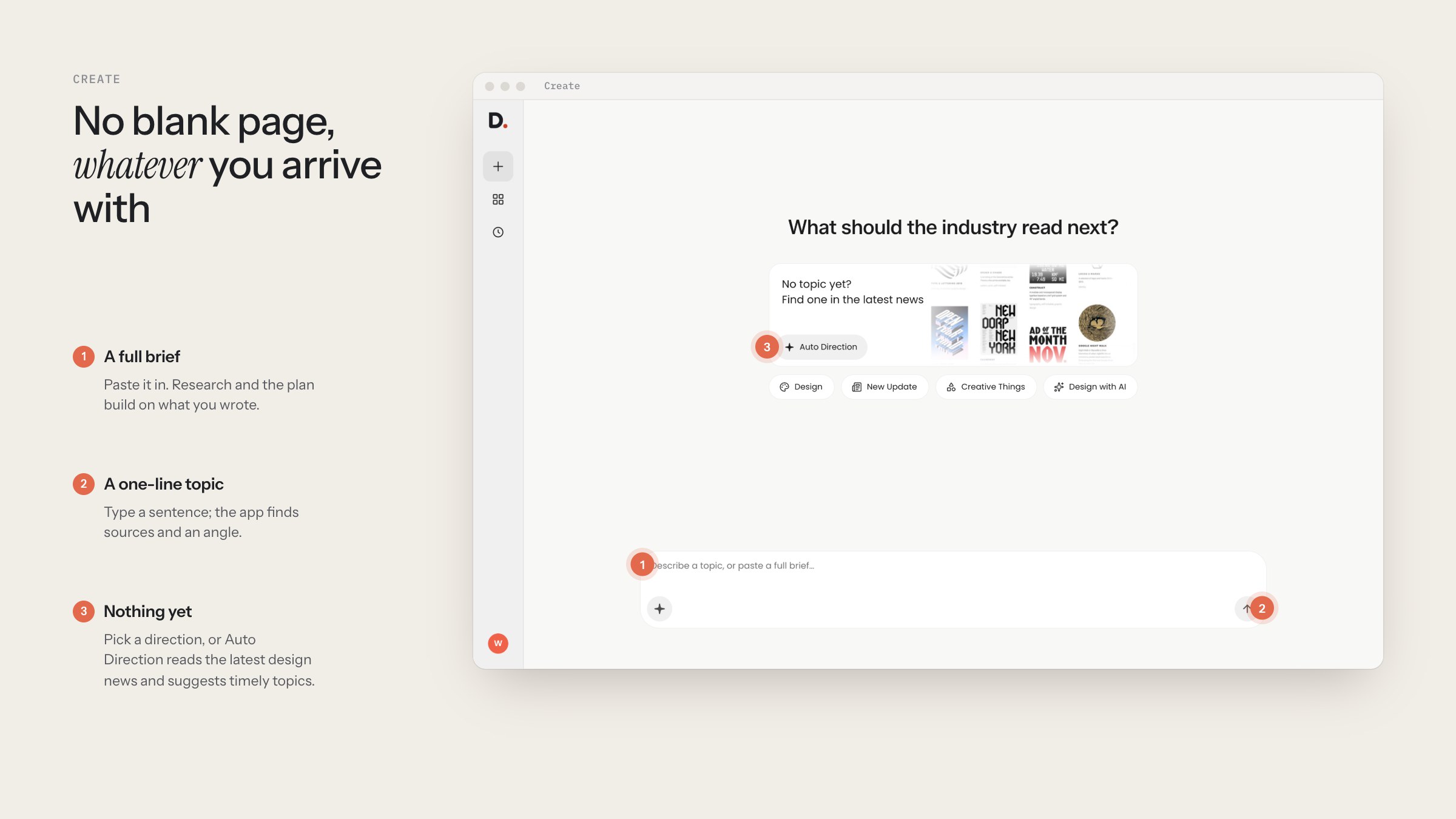The image size is (1456, 819).
Task: Click the "No topic yet?" text
Action: tap(817, 284)
